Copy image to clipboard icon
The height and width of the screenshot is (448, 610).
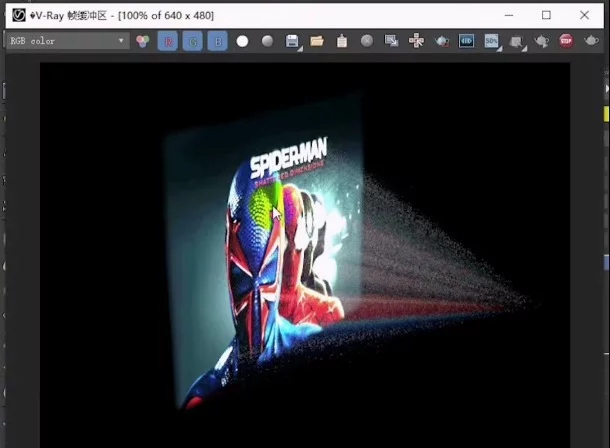342,41
